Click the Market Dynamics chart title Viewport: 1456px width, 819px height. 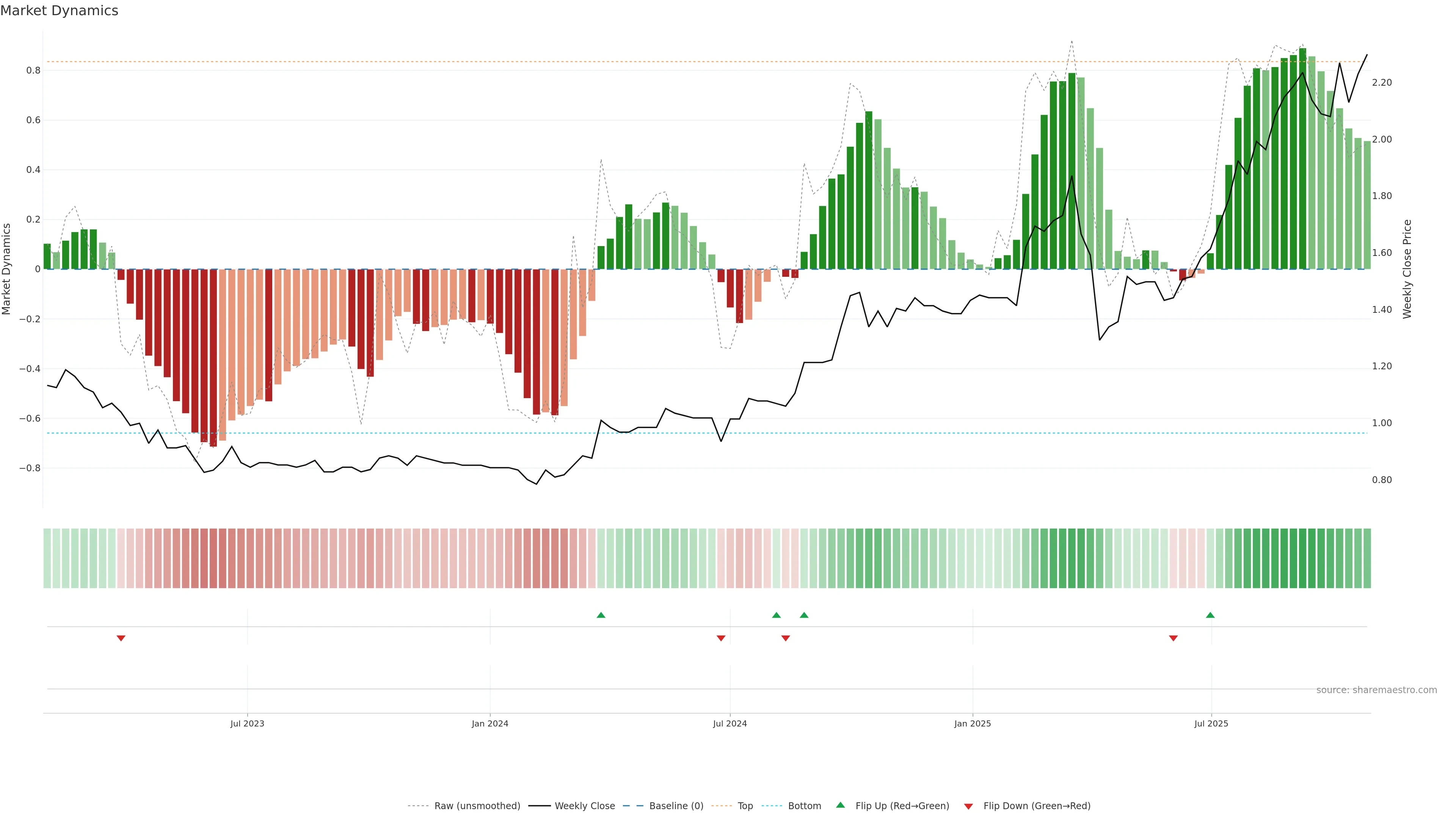click(x=60, y=11)
